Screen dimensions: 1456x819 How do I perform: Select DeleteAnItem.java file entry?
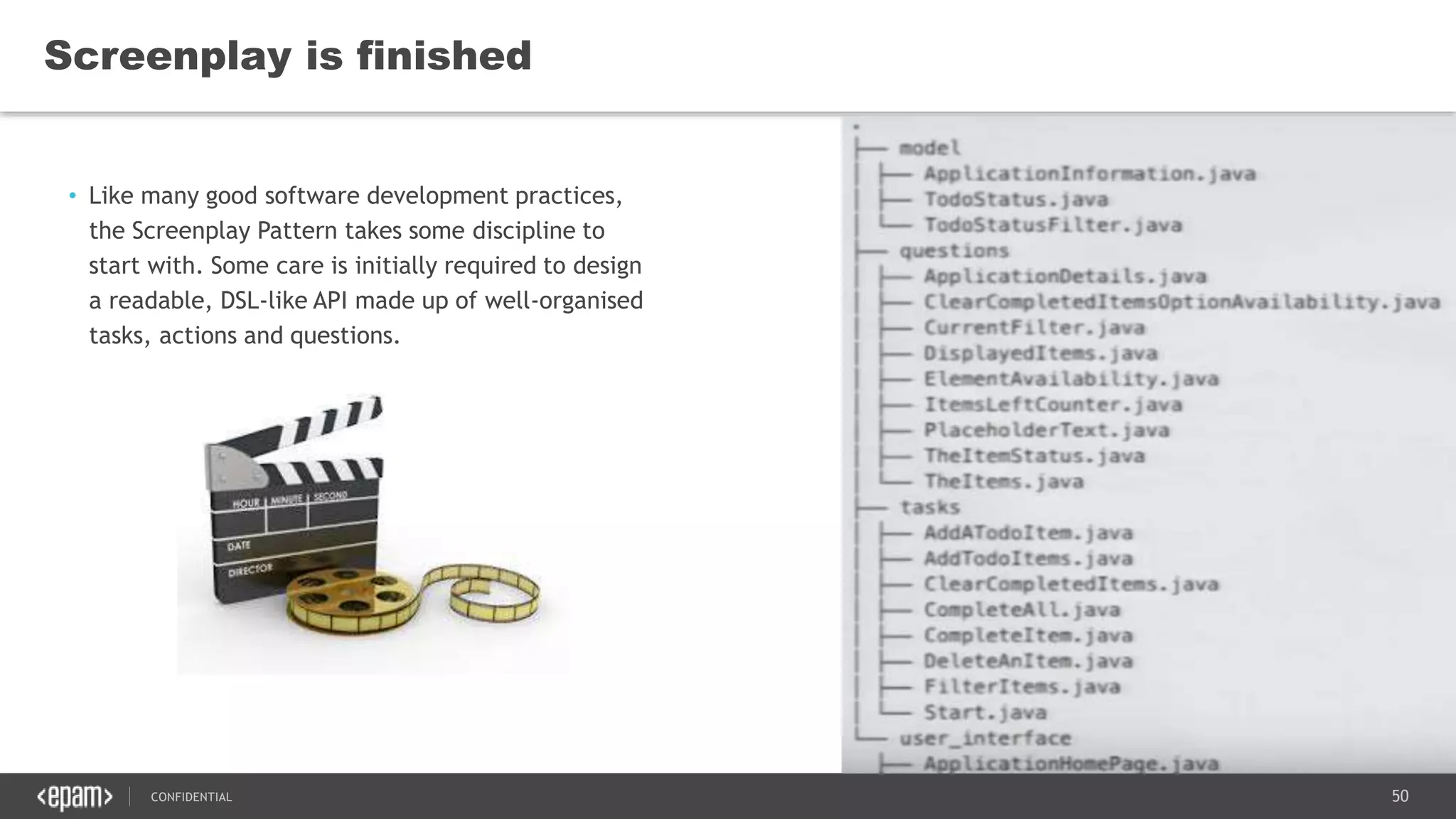tap(1028, 661)
